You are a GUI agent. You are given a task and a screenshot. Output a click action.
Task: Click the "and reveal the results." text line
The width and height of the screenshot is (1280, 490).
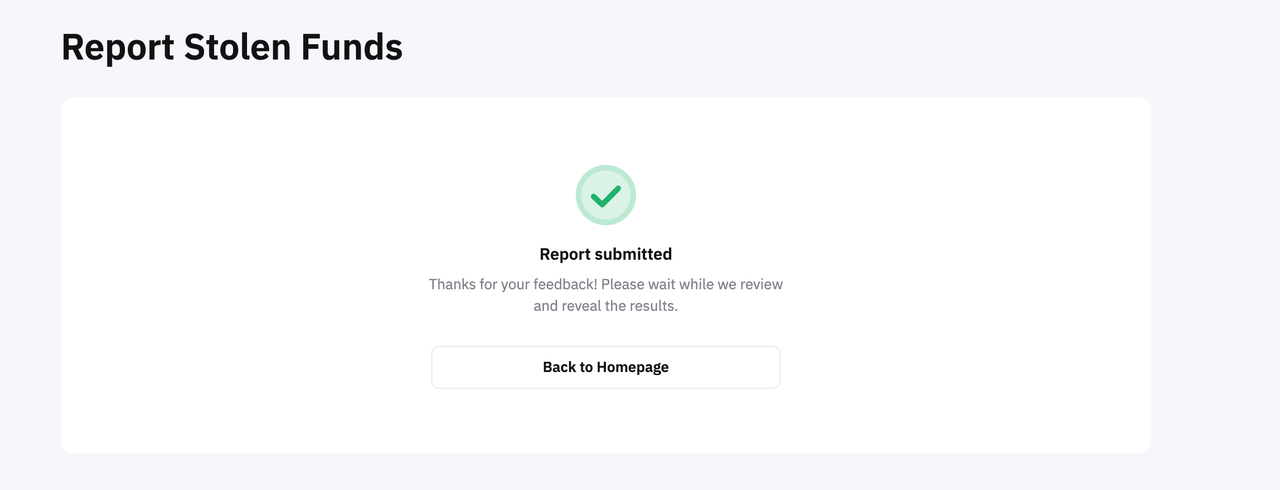pyautogui.click(x=605, y=306)
